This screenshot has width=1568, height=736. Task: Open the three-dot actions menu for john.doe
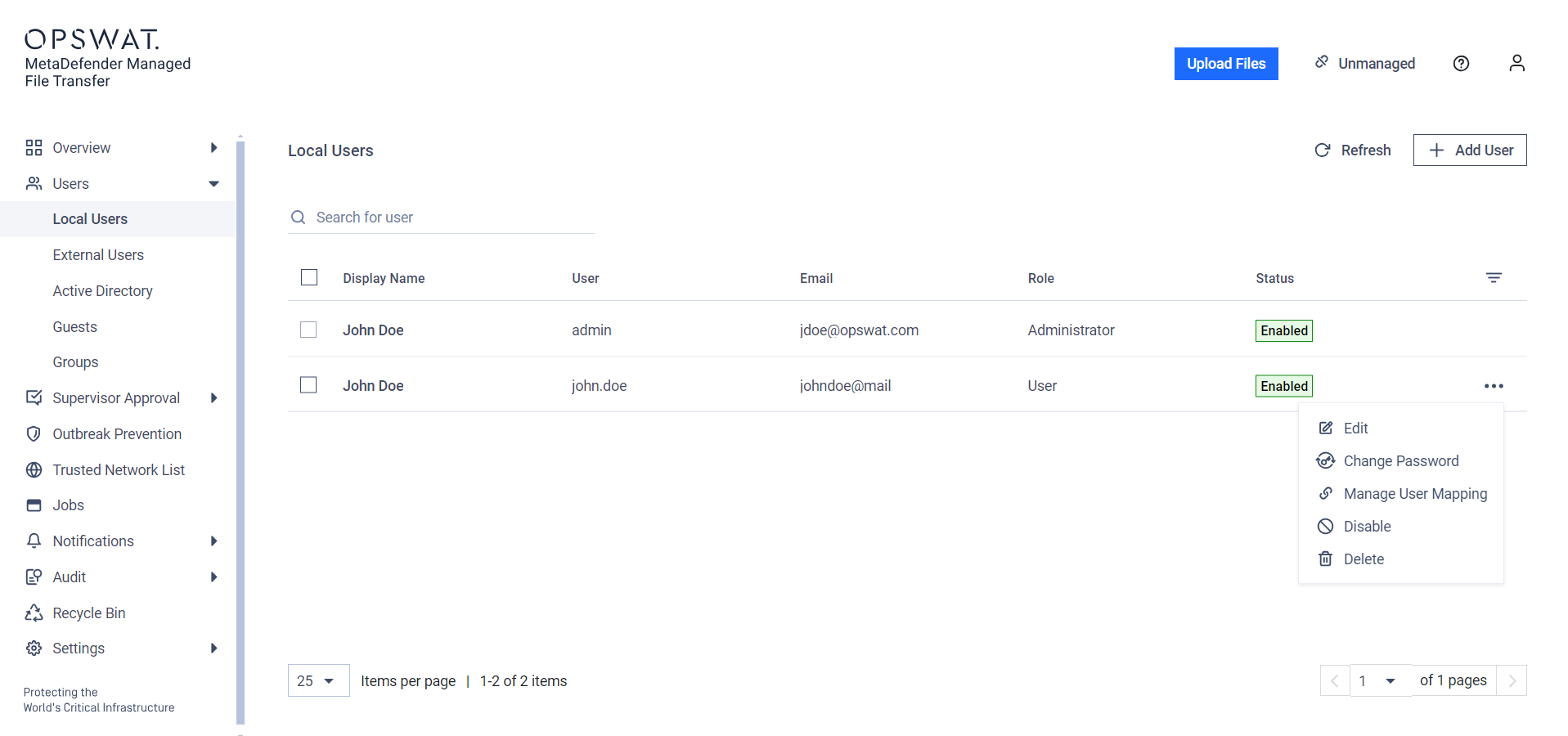click(x=1493, y=386)
